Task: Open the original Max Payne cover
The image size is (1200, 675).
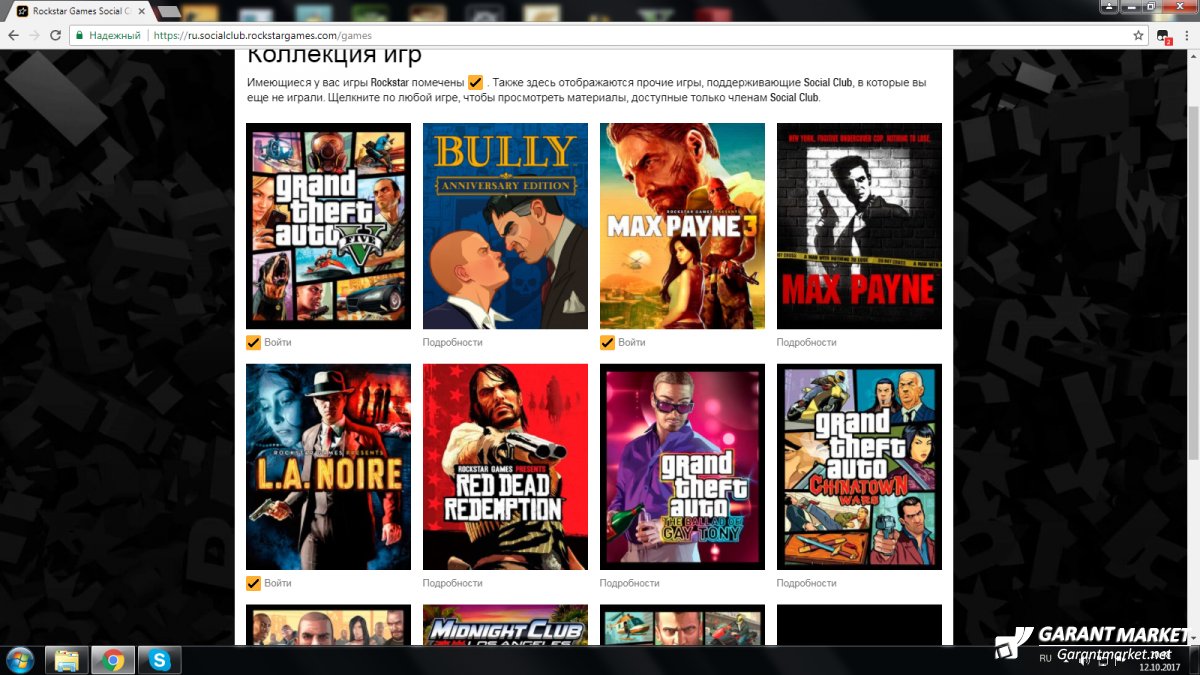Action: click(x=859, y=226)
